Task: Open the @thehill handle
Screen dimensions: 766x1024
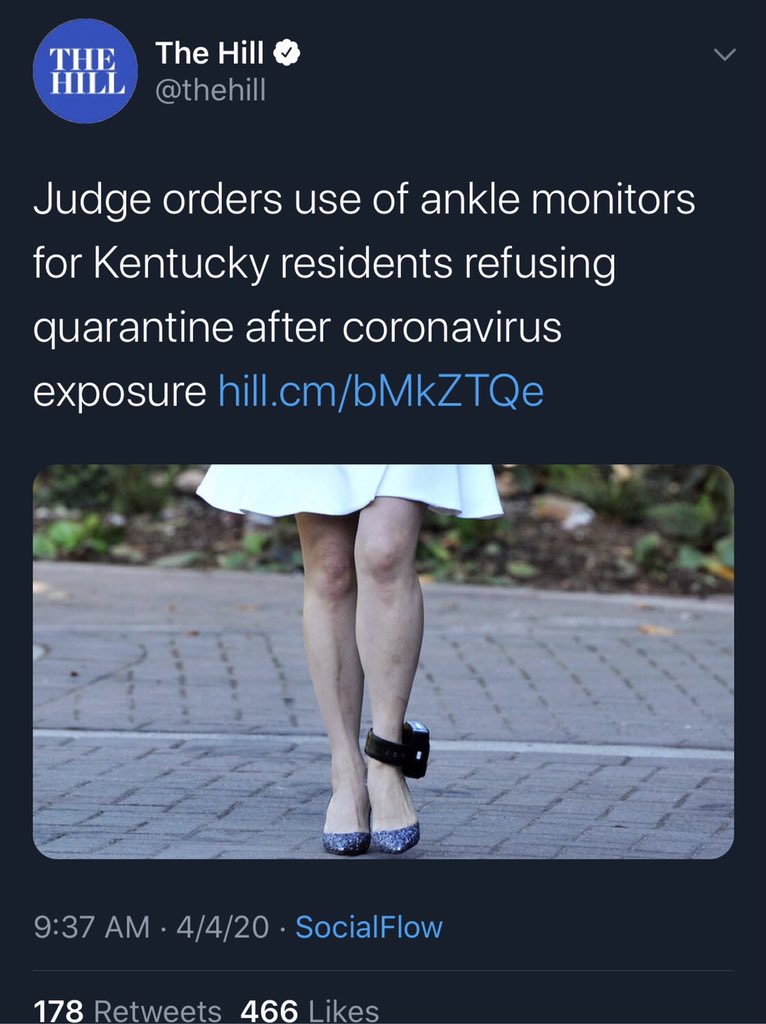Action: pyautogui.click(x=210, y=89)
